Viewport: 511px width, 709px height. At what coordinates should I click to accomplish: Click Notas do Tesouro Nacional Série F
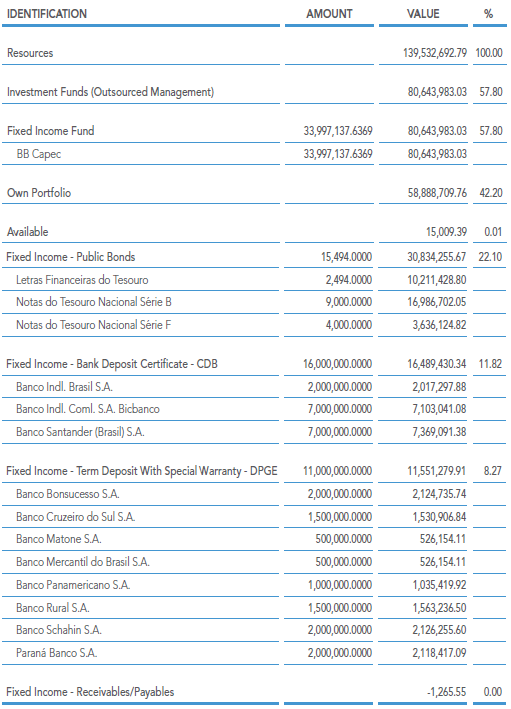tap(93, 325)
